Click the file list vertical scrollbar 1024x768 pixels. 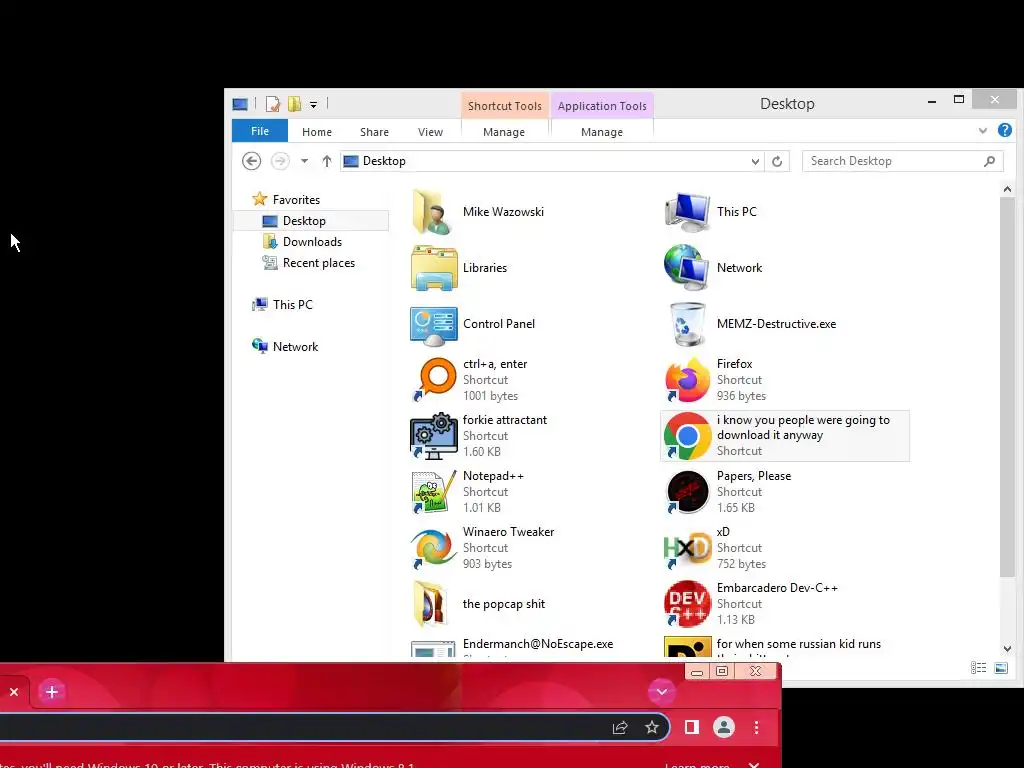coord(1007,387)
